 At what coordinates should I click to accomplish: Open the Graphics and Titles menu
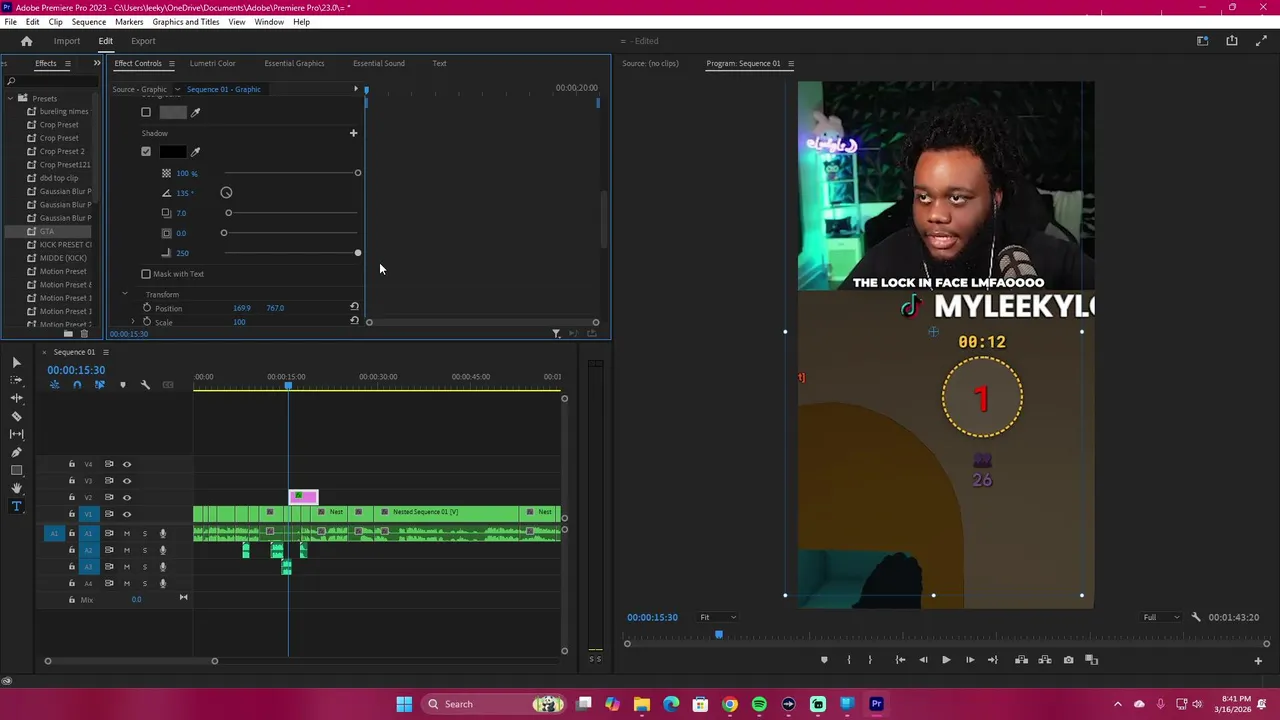186,22
